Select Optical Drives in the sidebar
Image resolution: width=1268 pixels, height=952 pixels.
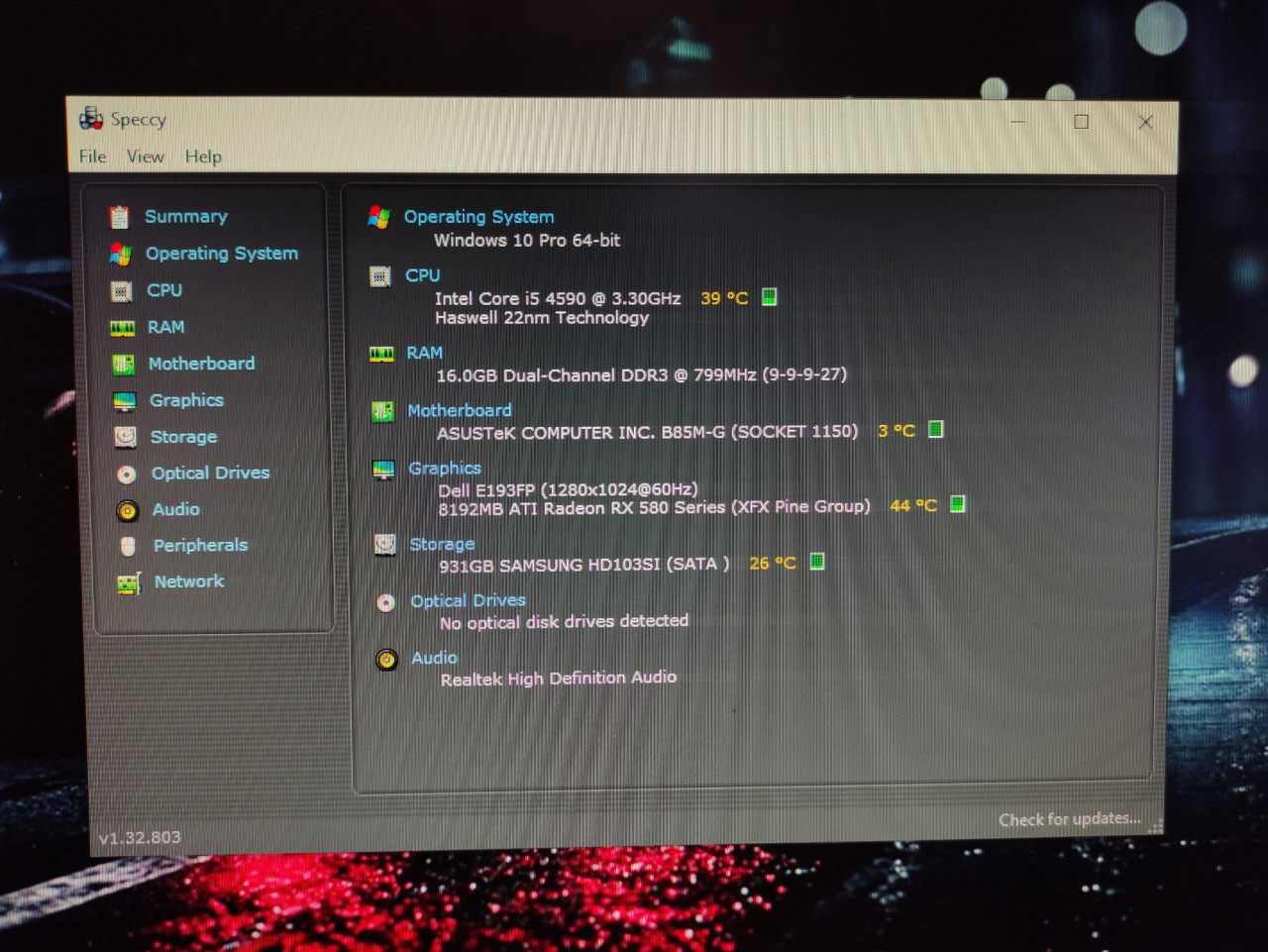pos(210,474)
